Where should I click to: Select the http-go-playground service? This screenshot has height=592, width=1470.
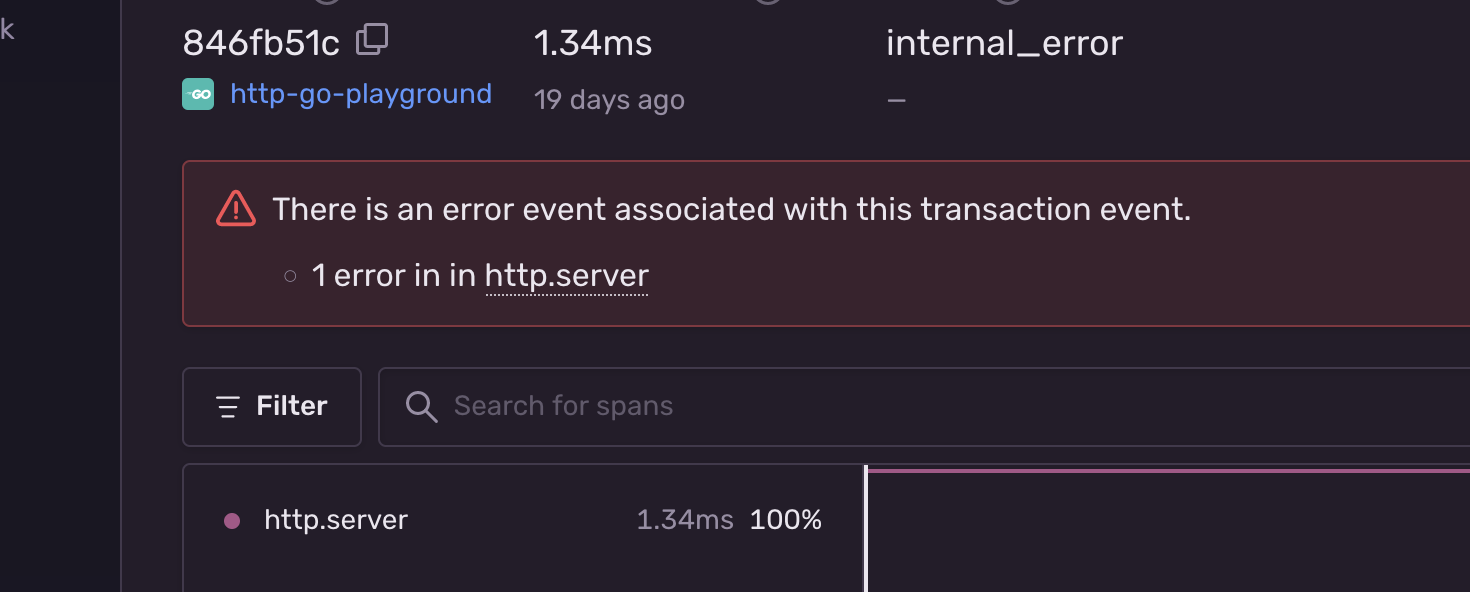tap(360, 93)
